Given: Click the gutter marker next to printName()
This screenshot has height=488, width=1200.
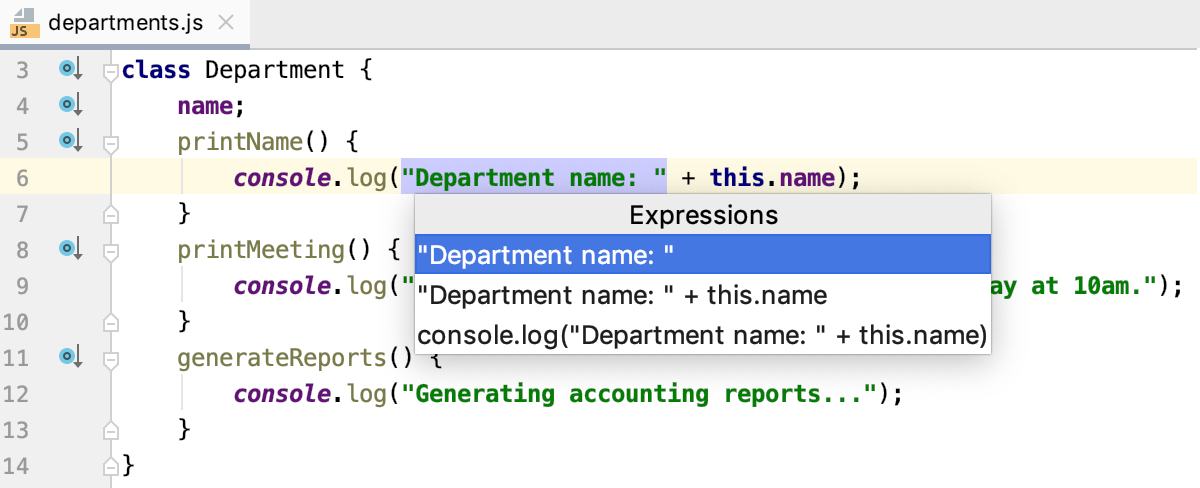Looking at the screenshot, I should coord(69,141).
